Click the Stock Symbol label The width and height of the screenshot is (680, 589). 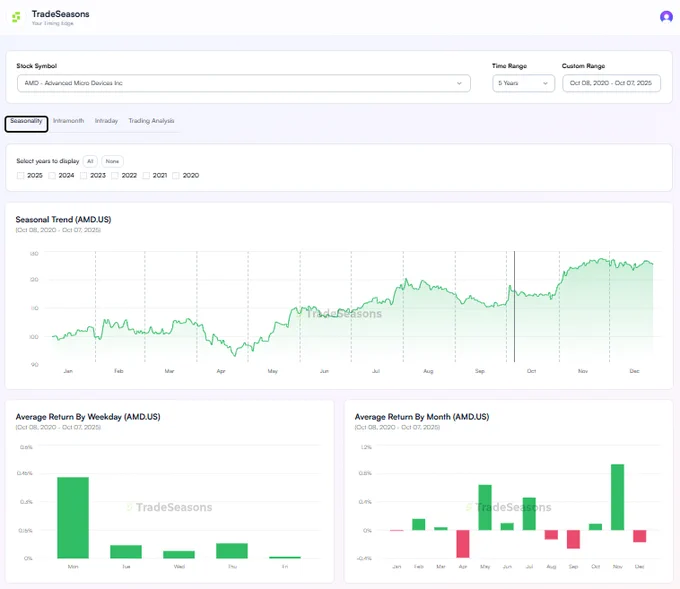pyautogui.click(x=36, y=66)
